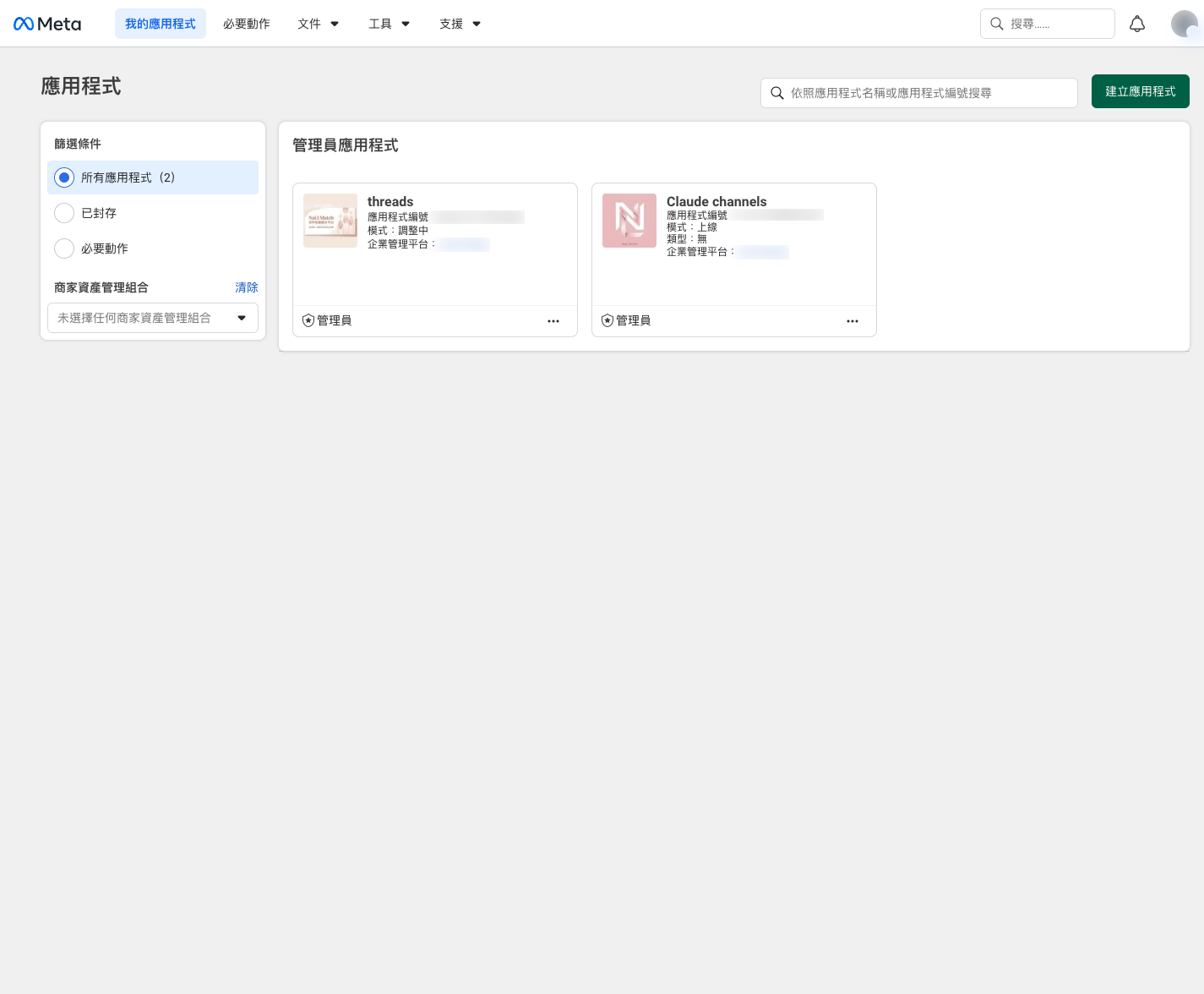Click 建立應用程式 button
The image size is (1204, 994).
click(x=1141, y=91)
